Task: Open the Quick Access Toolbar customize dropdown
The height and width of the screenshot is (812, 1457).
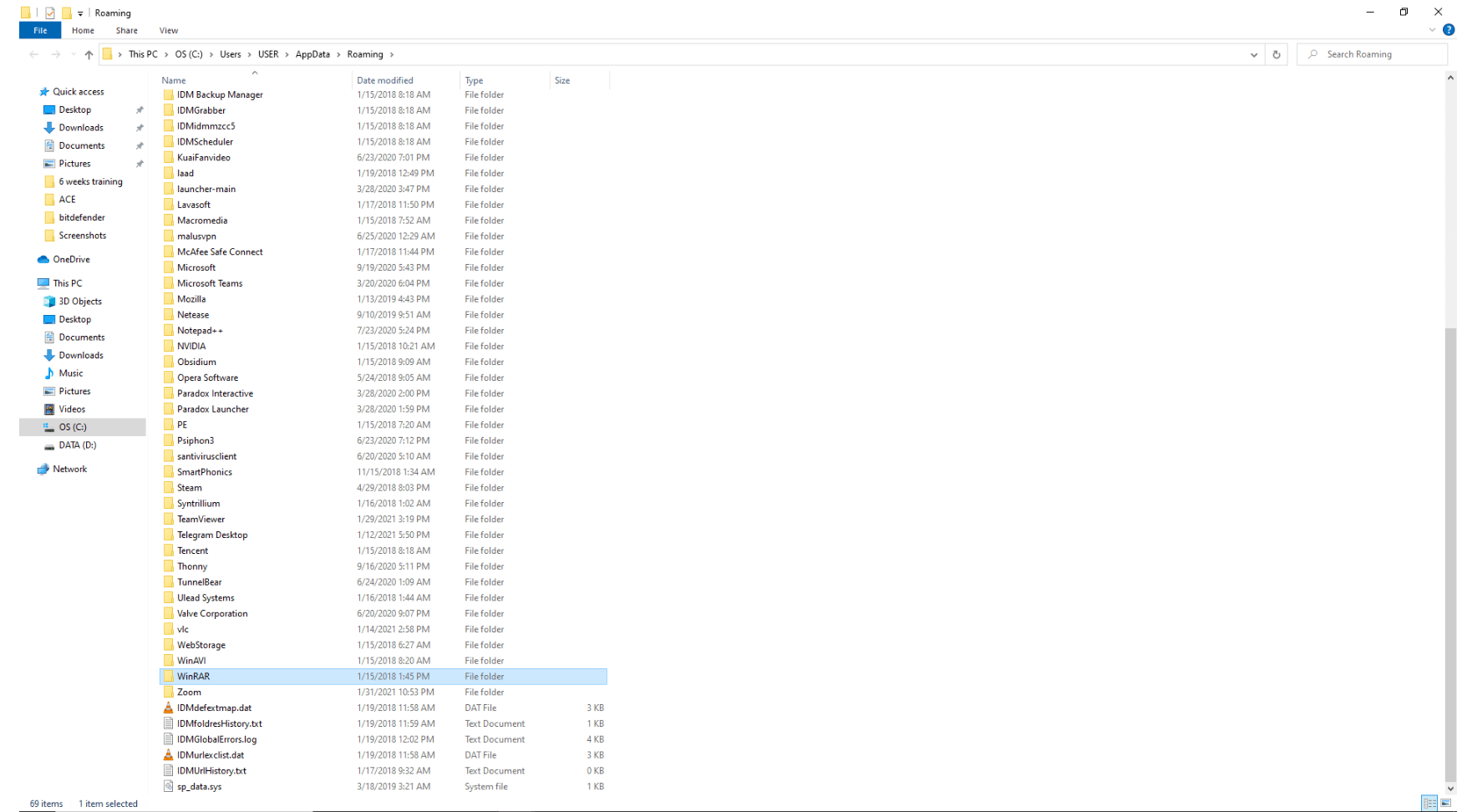Action: click(x=80, y=13)
